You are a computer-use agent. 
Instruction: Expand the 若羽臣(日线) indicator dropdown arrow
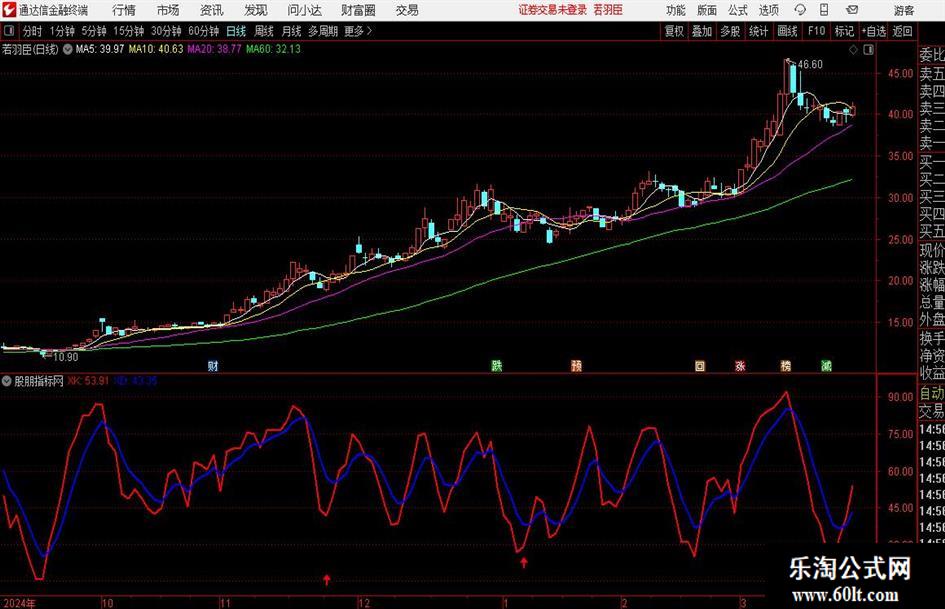(68, 49)
